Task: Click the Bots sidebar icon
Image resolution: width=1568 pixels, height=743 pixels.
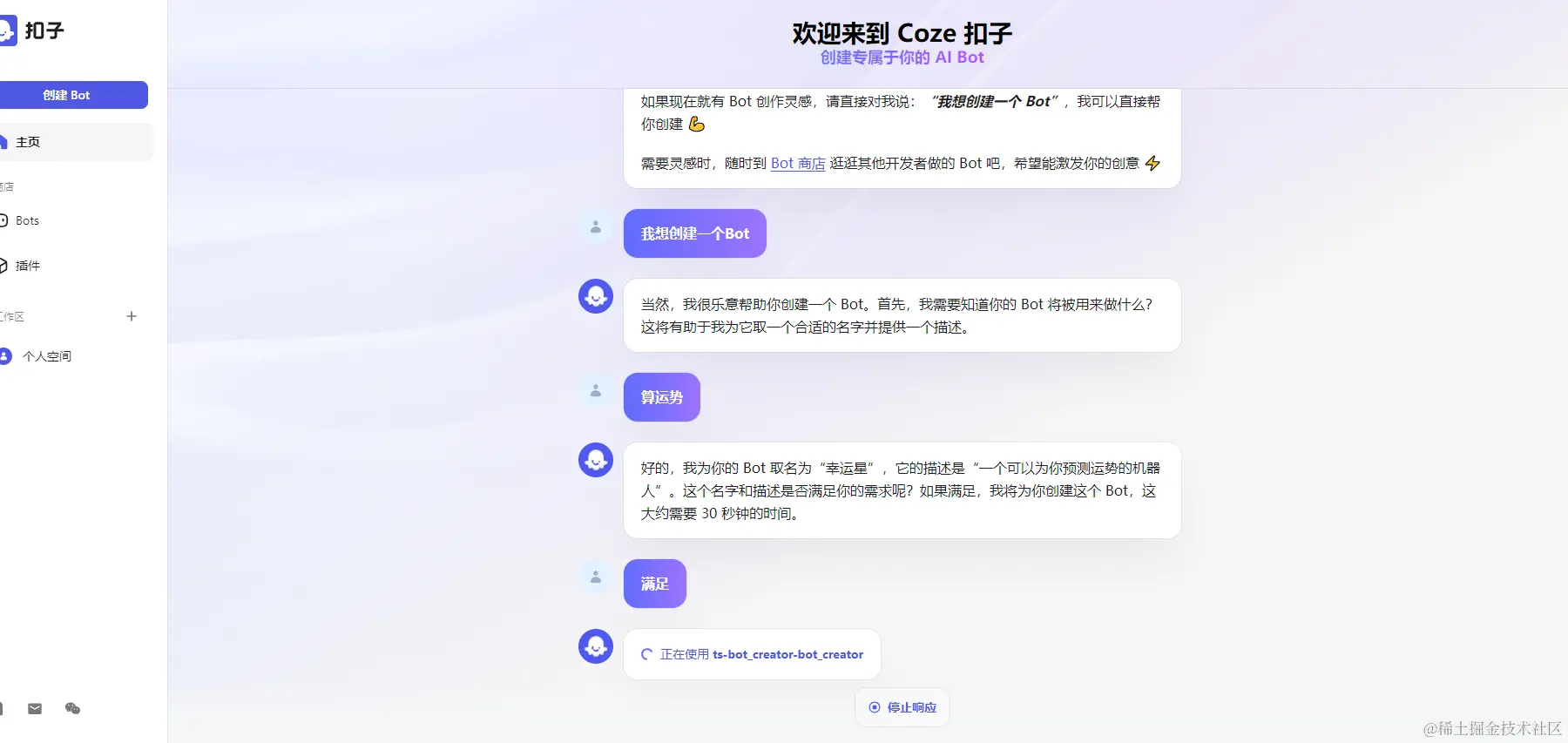Action: tap(3, 221)
